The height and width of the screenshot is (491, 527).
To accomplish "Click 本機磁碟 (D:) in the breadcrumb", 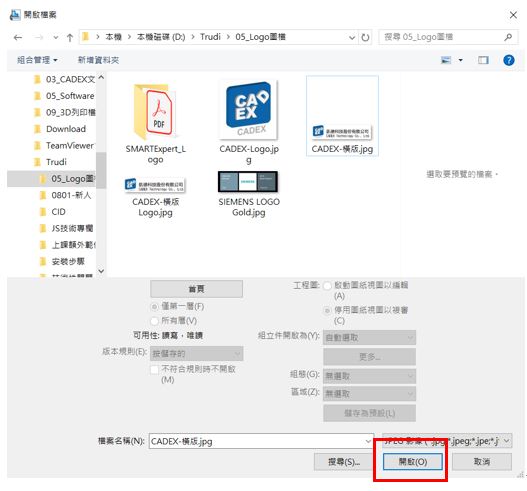I will coord(161,37).
